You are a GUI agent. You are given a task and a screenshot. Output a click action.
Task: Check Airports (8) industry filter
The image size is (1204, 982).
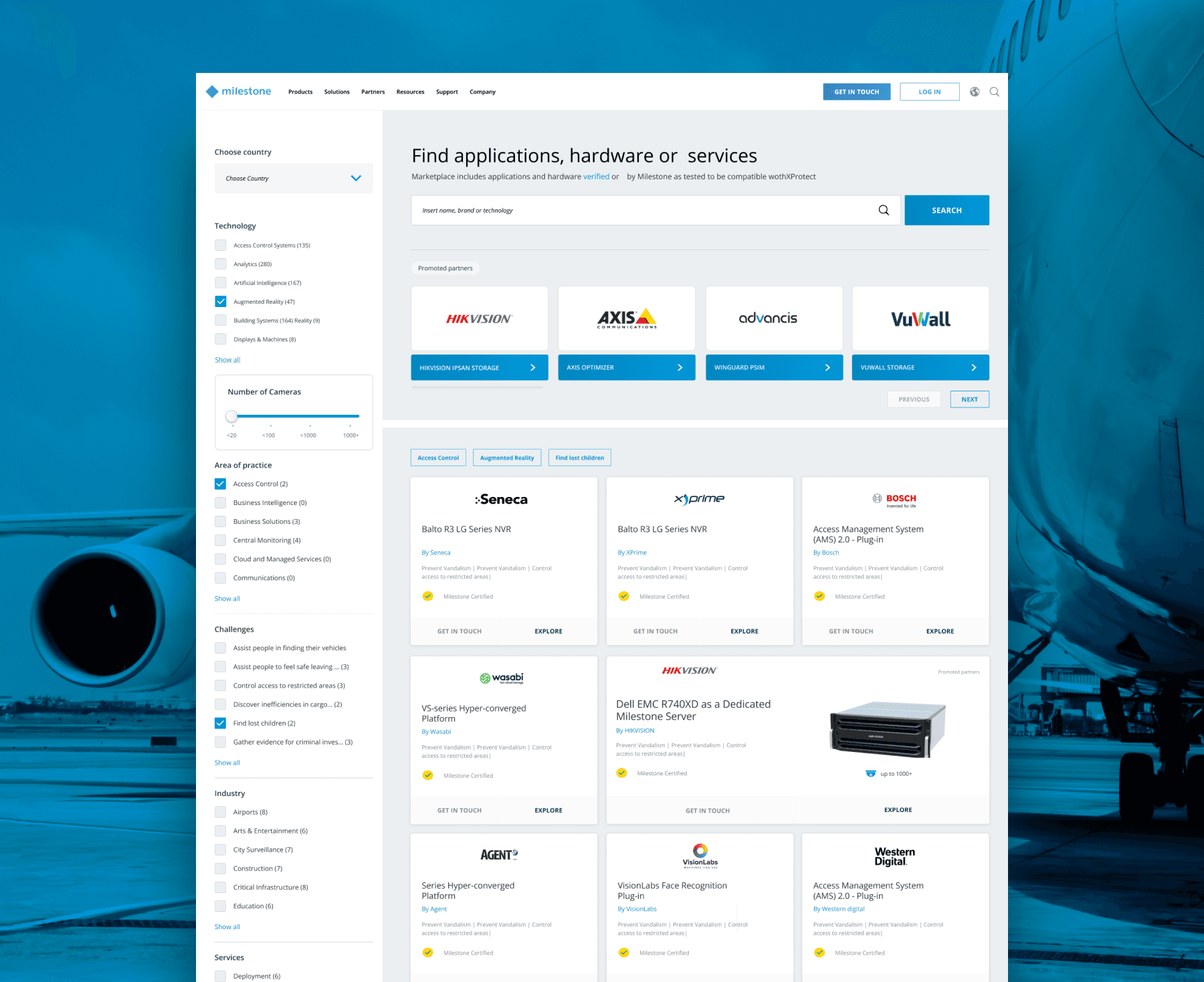coord(220,812)
